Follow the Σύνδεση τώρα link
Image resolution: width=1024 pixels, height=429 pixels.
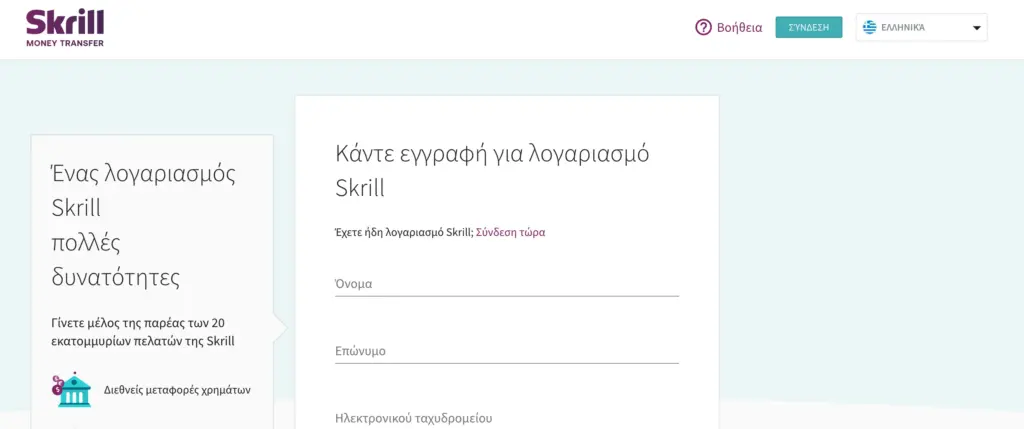point(510,232)
